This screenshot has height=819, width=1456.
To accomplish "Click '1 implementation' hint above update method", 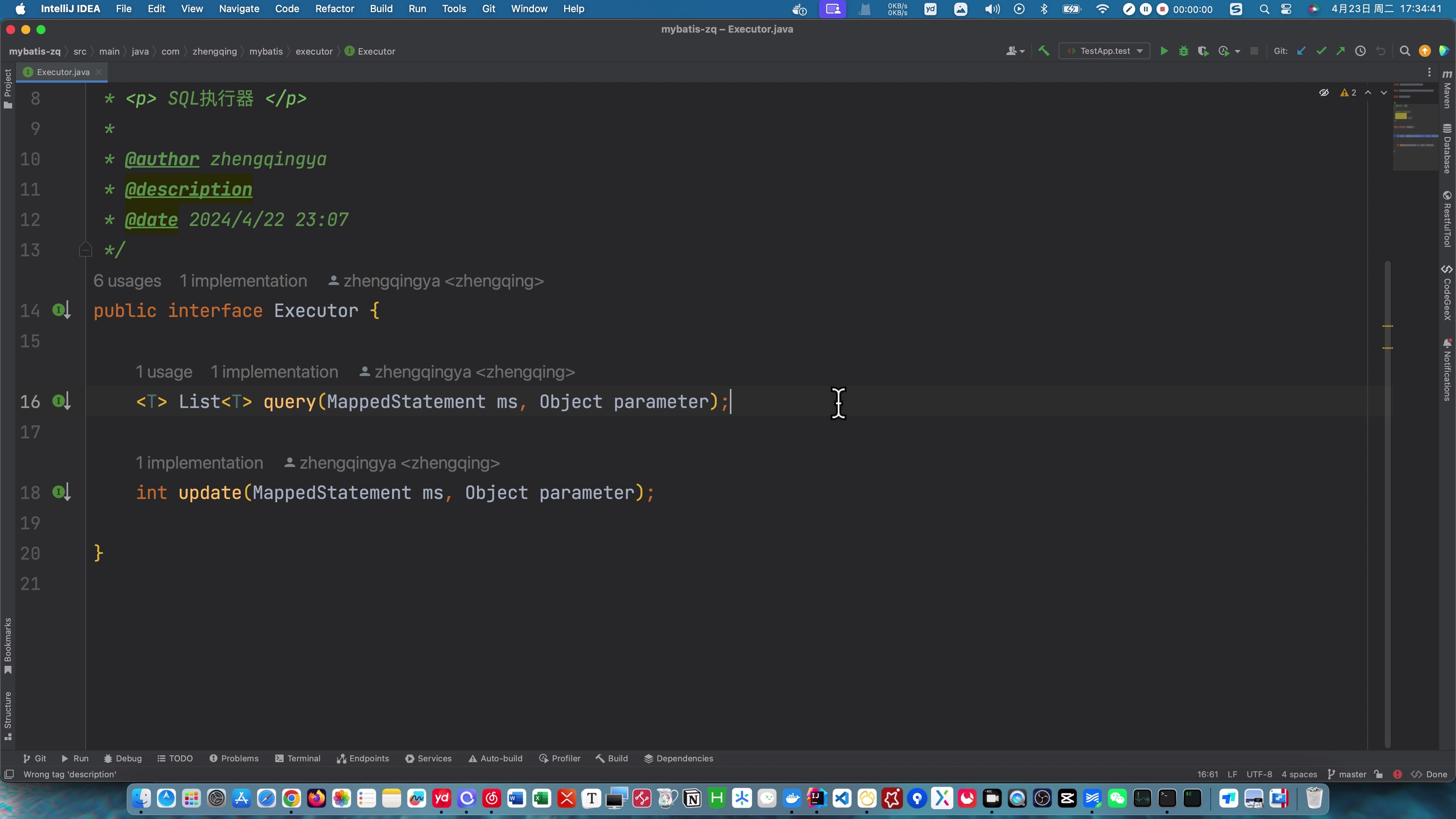I will [199, 463].
